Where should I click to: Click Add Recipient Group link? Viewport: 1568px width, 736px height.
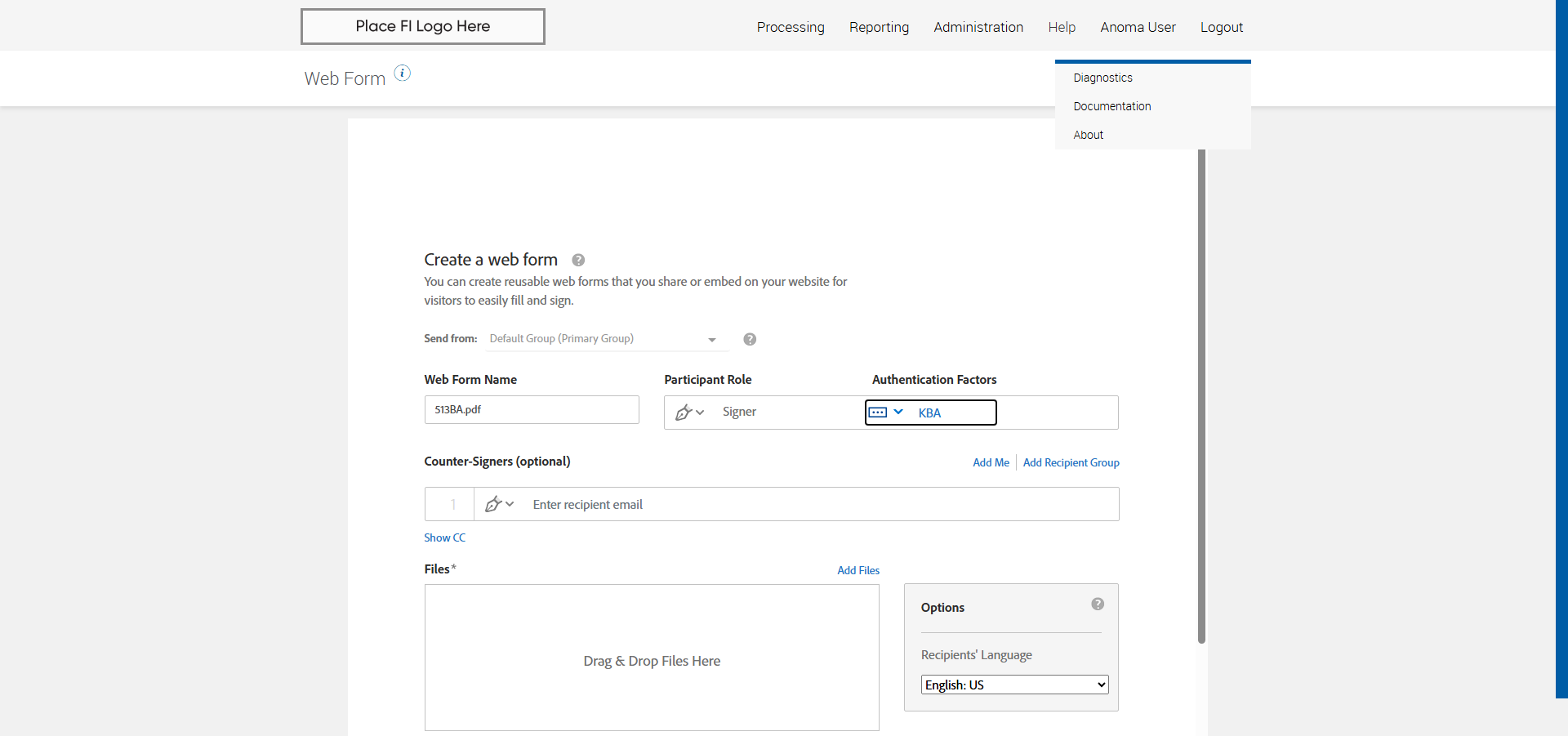point(1071,462)
